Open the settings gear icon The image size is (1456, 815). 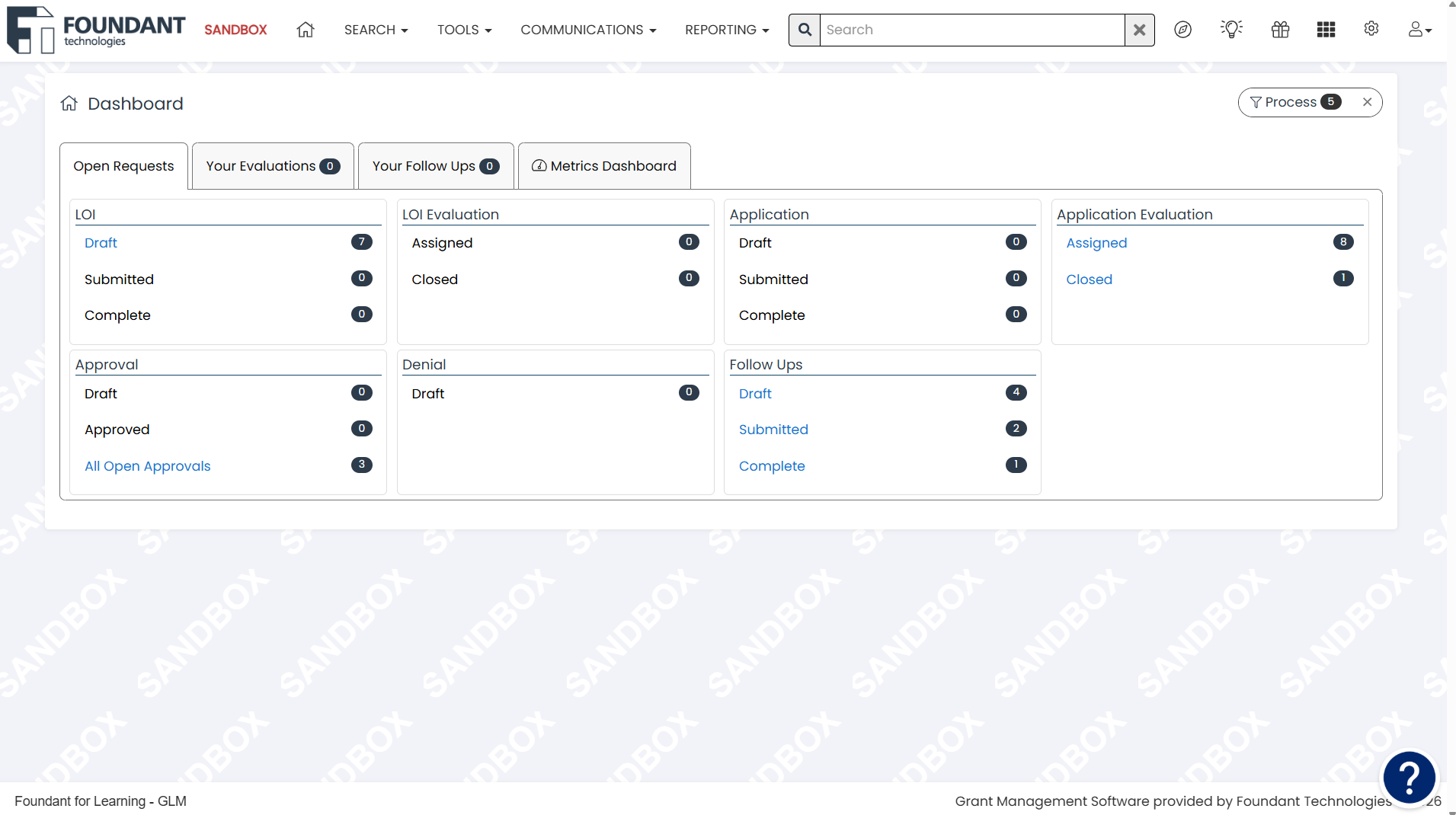(x=1371, y=29)
